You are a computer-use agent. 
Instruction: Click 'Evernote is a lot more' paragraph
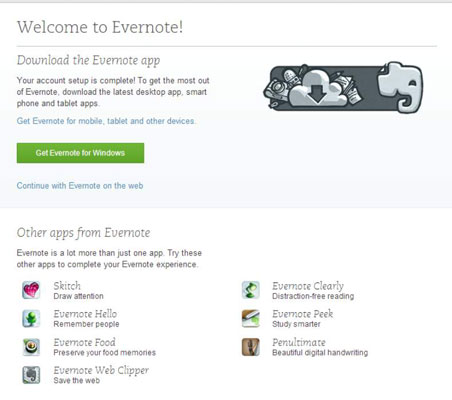109,259
